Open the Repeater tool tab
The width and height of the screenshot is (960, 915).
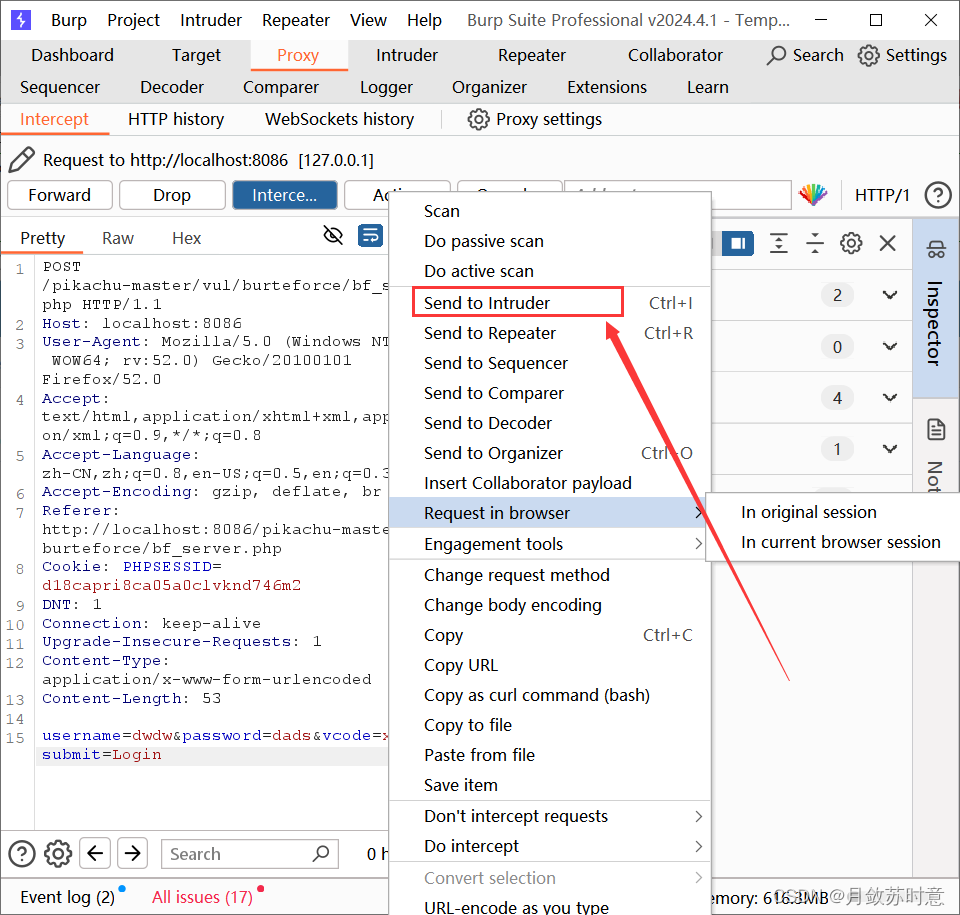[532, 55]
